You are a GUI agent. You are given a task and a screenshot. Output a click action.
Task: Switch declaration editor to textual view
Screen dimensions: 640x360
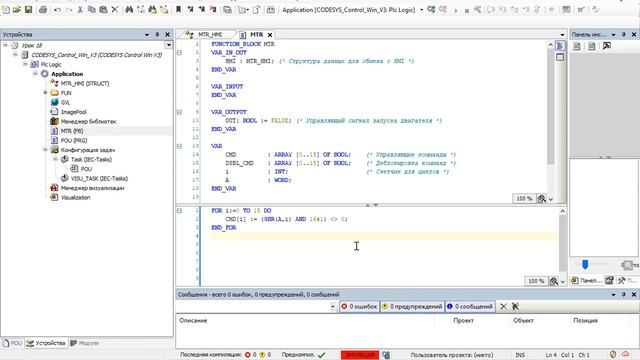[560, 46]
